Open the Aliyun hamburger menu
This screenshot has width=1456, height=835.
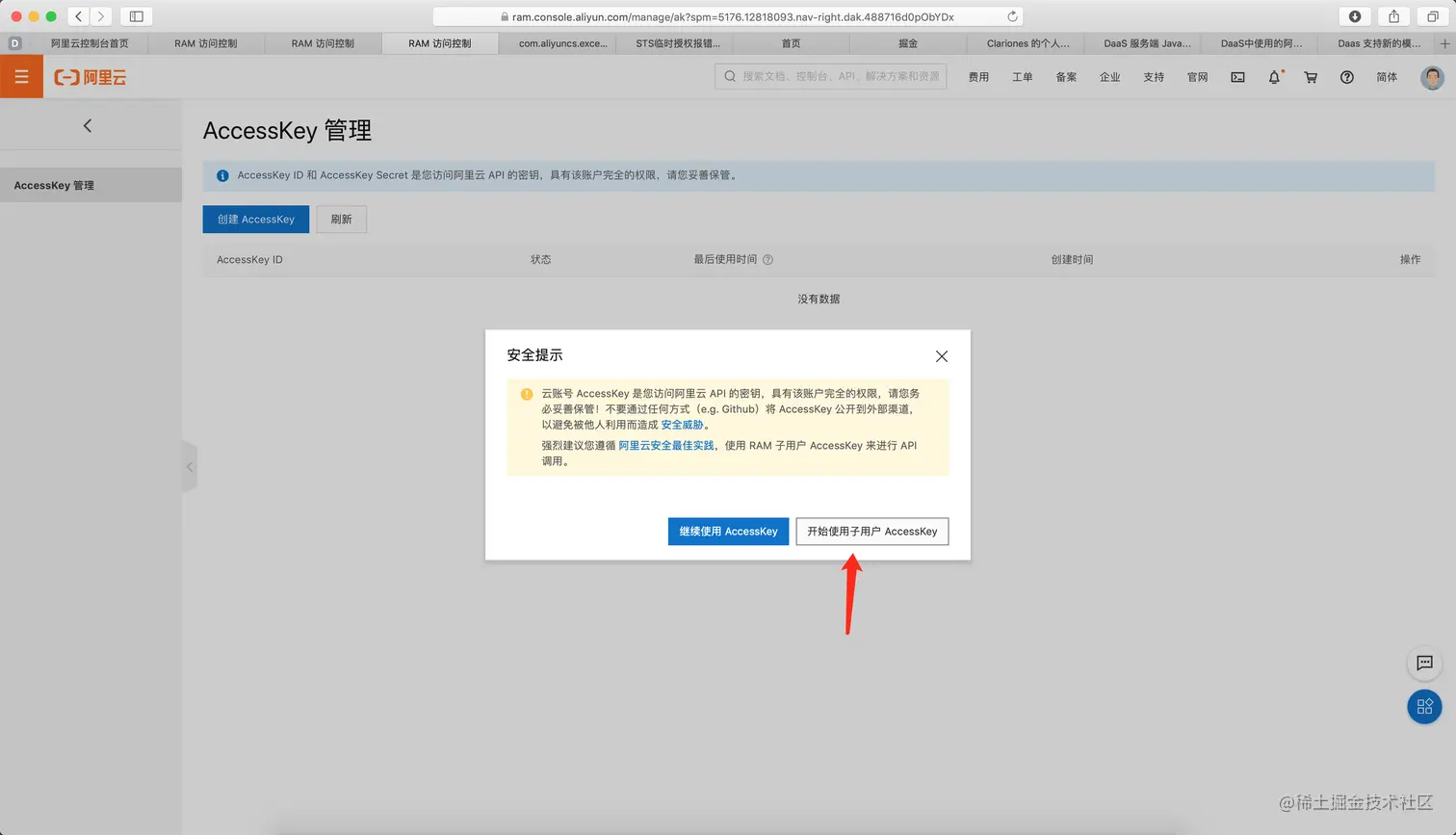tap(21, 77)
